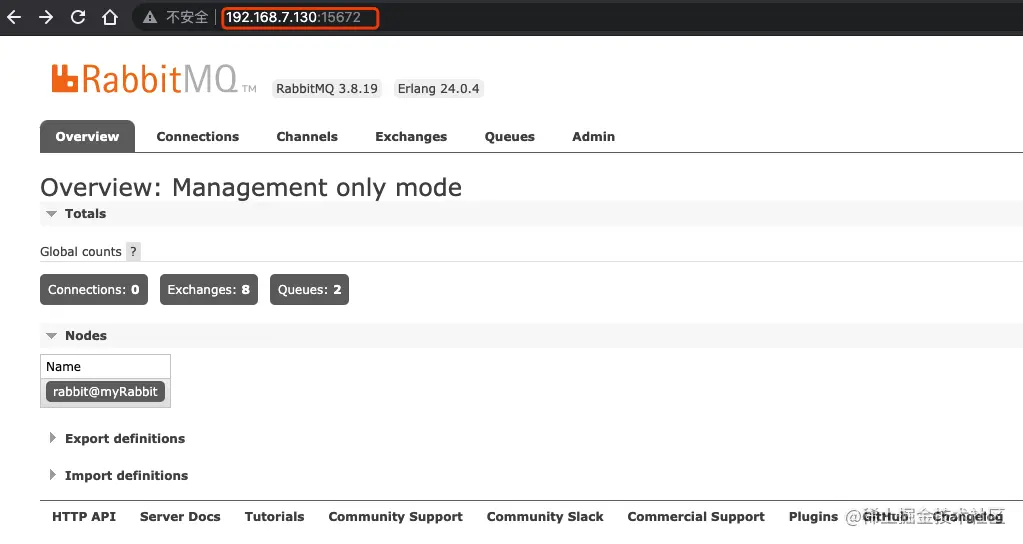The width and height of the screenshot is (1023, 544).
Task: Open the Connections tab
Action: [x=198, y=136]
